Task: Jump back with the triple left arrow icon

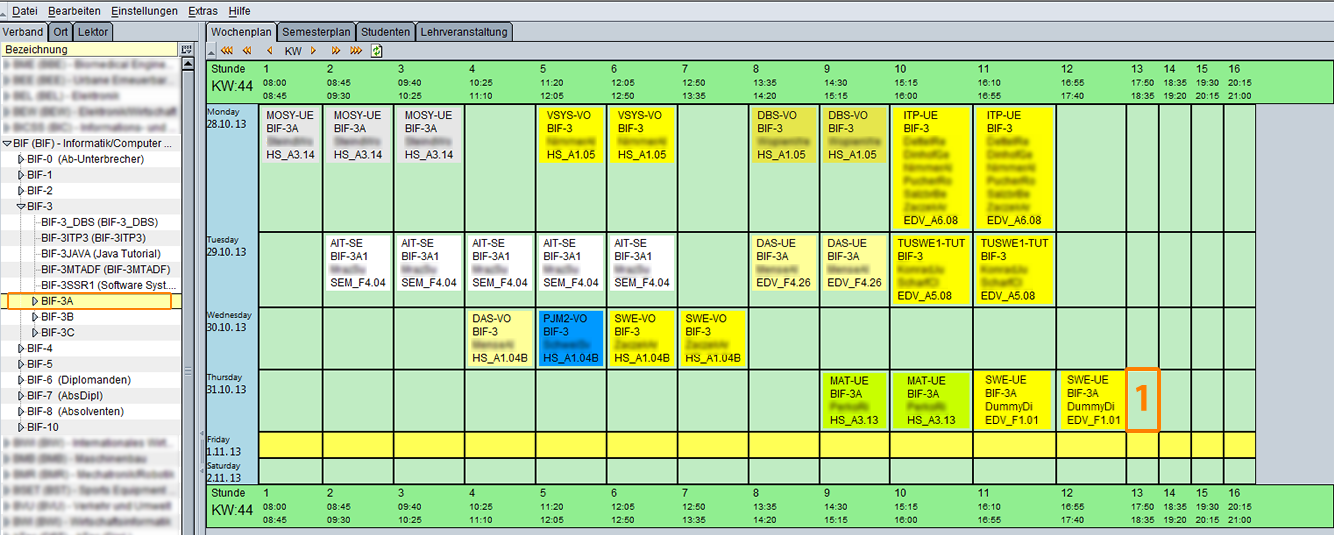Action: point(226,50)
